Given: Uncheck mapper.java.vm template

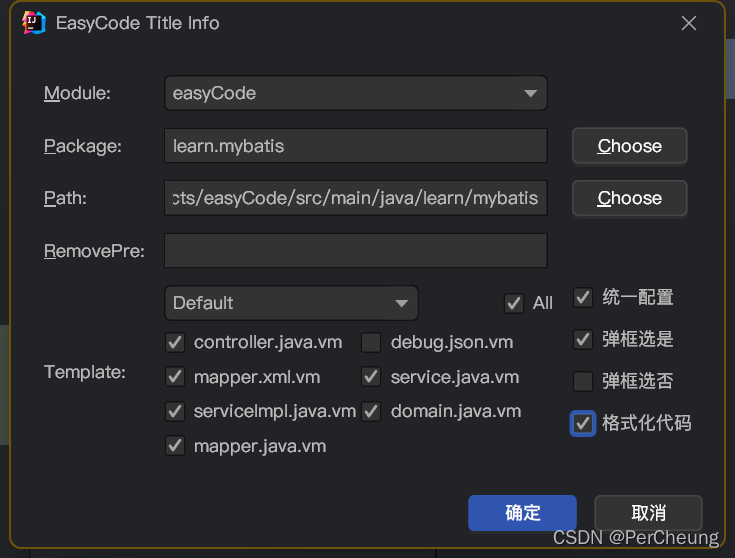Looking at the screenshot, I should point(175,446).
